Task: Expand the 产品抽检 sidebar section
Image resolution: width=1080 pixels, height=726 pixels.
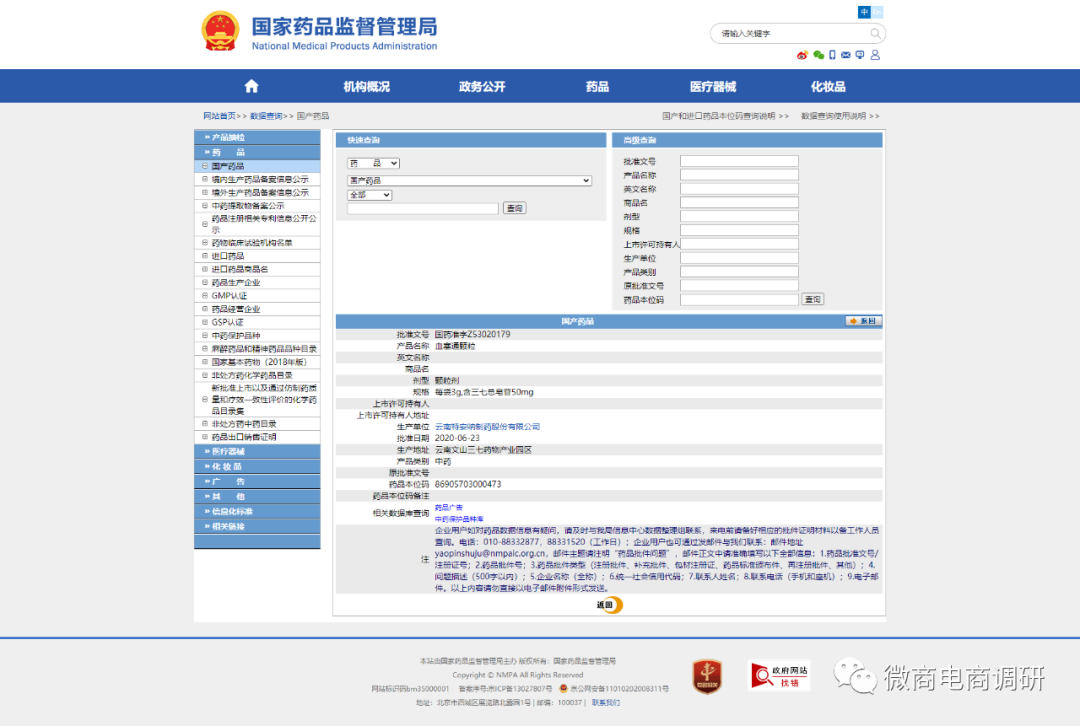Action: pyautogui.click(x=257, y=137)
